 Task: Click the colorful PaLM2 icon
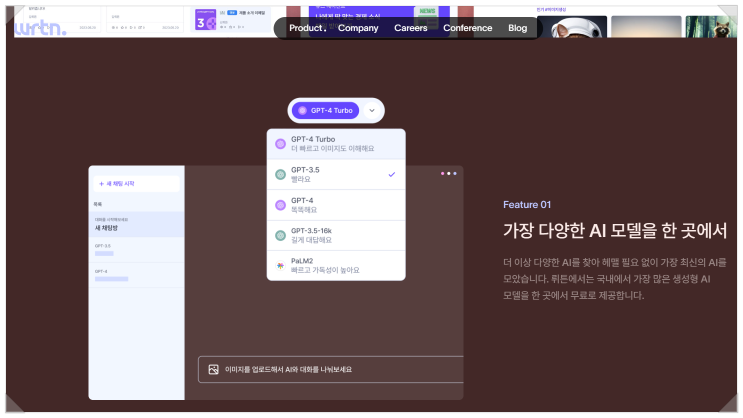tap(281, 265)
